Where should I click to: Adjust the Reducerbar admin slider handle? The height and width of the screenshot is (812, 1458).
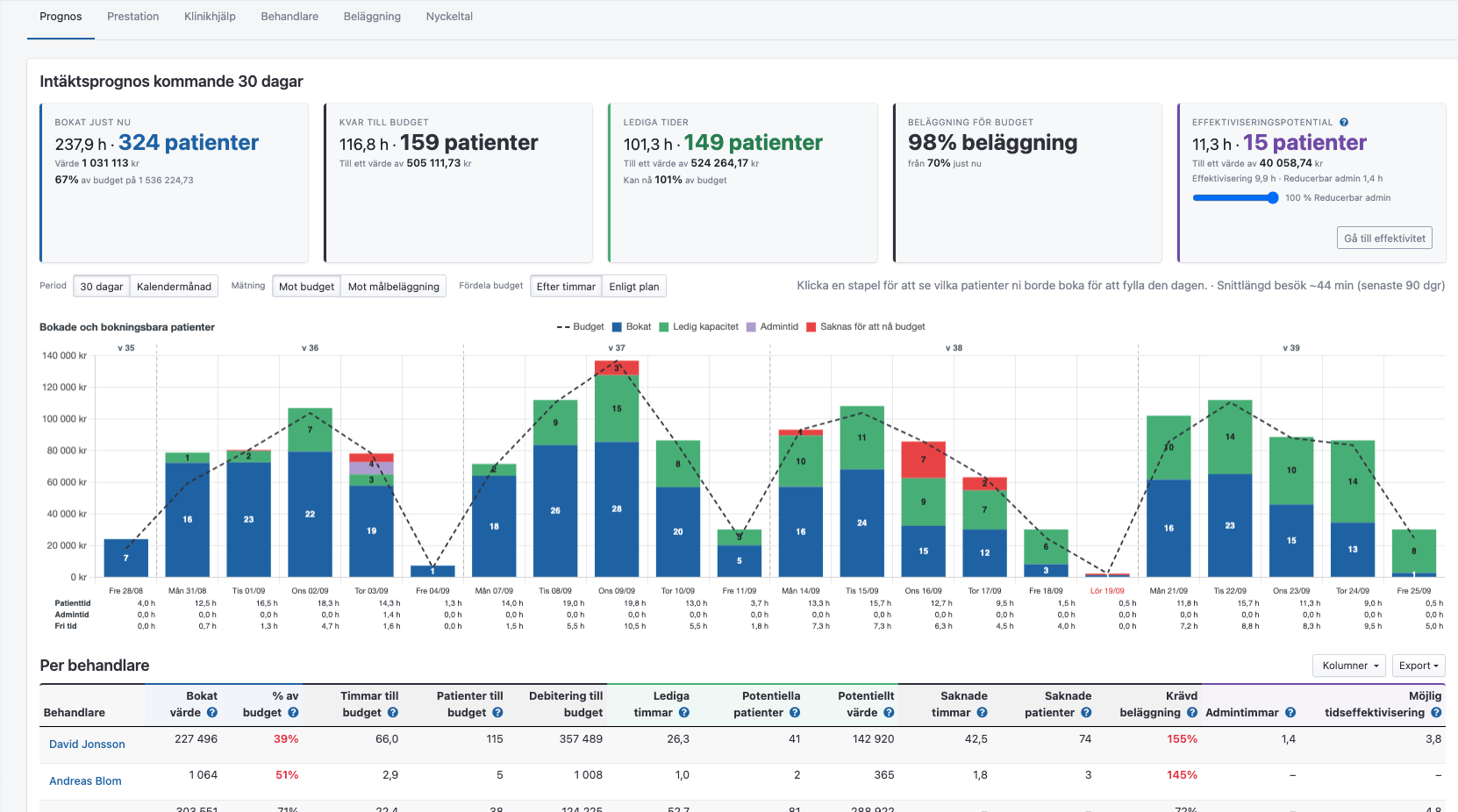pyautogui.click(x=1273, y=198)
